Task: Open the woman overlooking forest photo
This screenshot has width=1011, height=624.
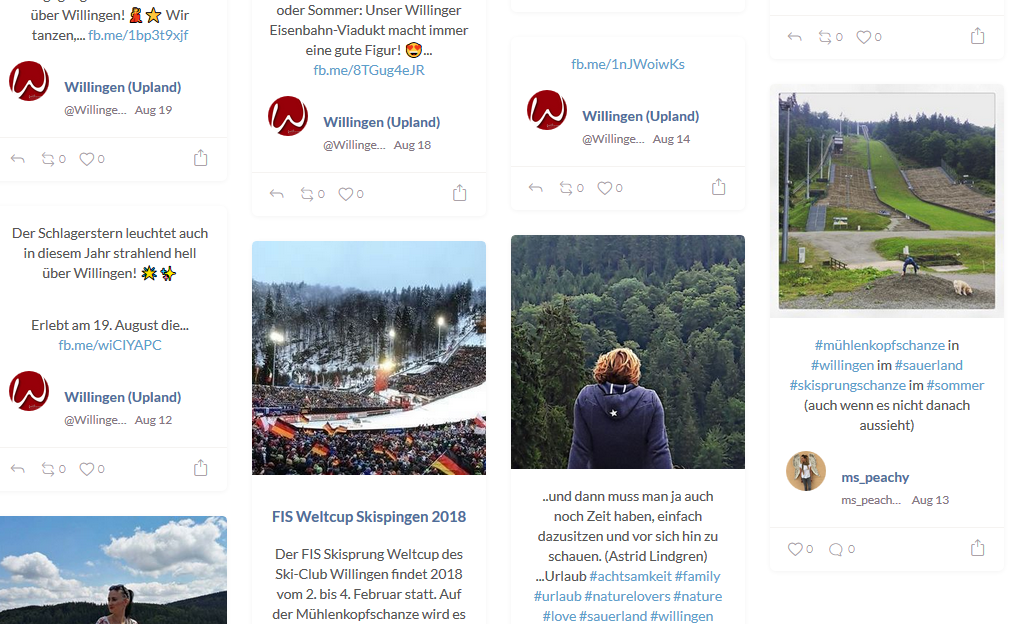Action: coord(628,352)
